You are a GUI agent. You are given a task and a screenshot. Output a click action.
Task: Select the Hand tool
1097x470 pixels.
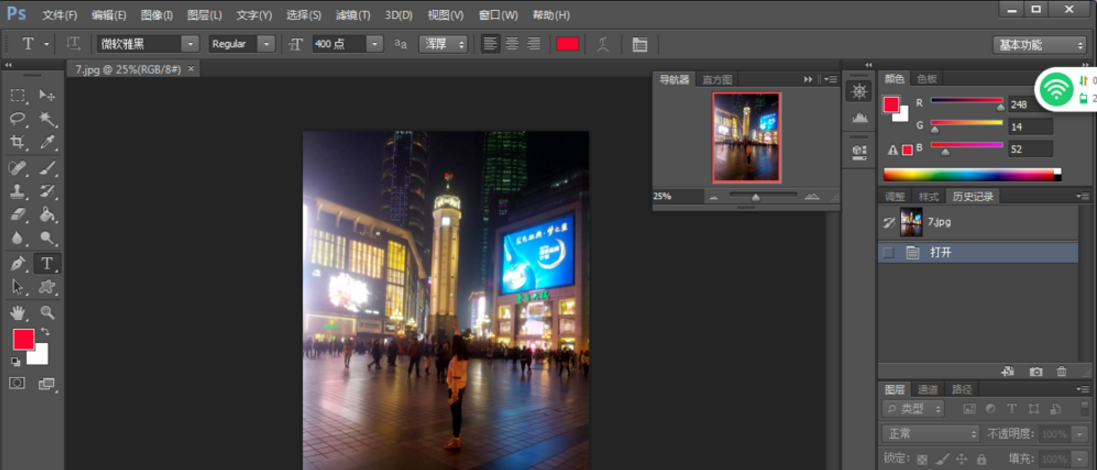click(x=18, y=313)
